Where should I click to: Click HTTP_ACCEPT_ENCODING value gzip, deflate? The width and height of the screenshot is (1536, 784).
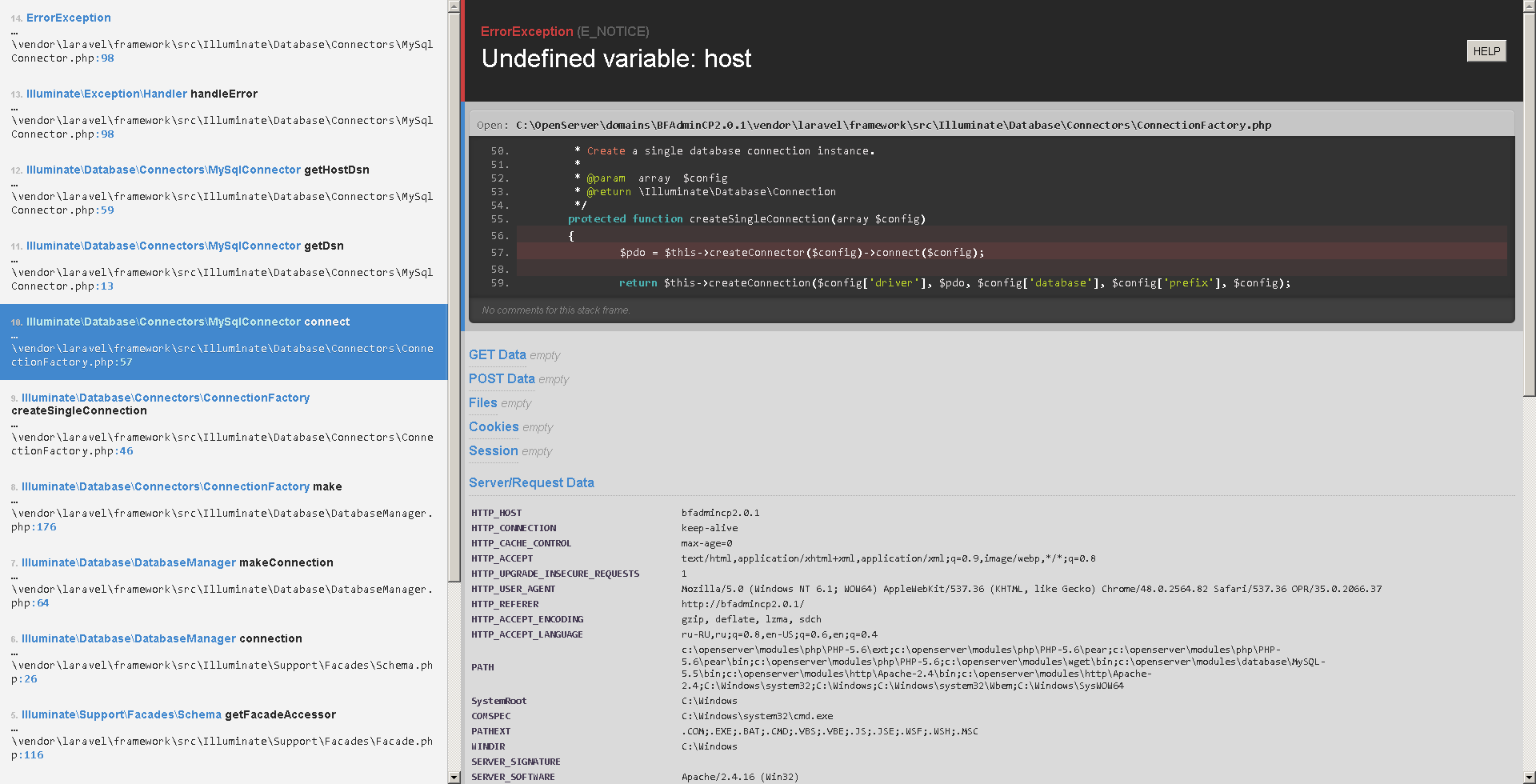coord(751,619)
